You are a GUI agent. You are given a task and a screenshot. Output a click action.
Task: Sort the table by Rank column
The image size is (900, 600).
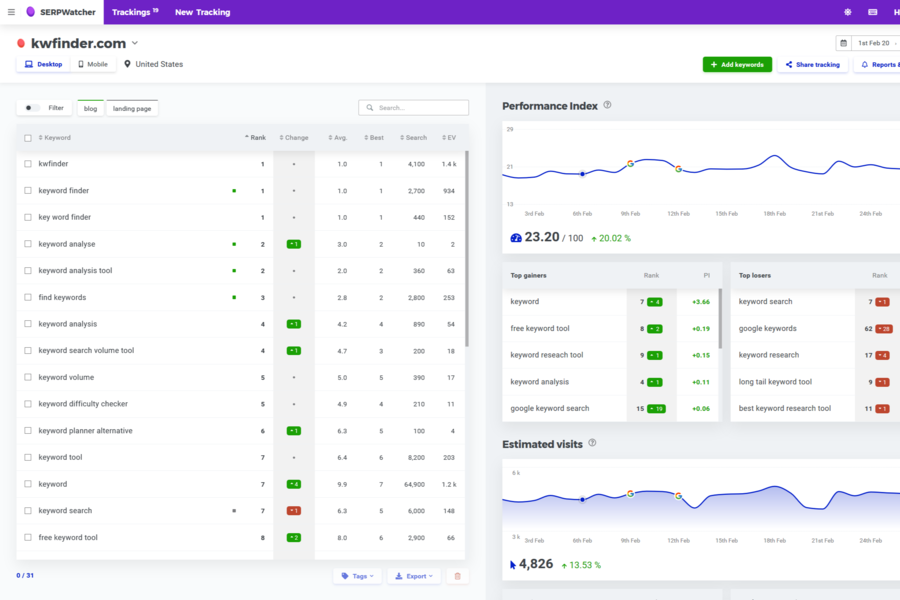coord(255,138)
